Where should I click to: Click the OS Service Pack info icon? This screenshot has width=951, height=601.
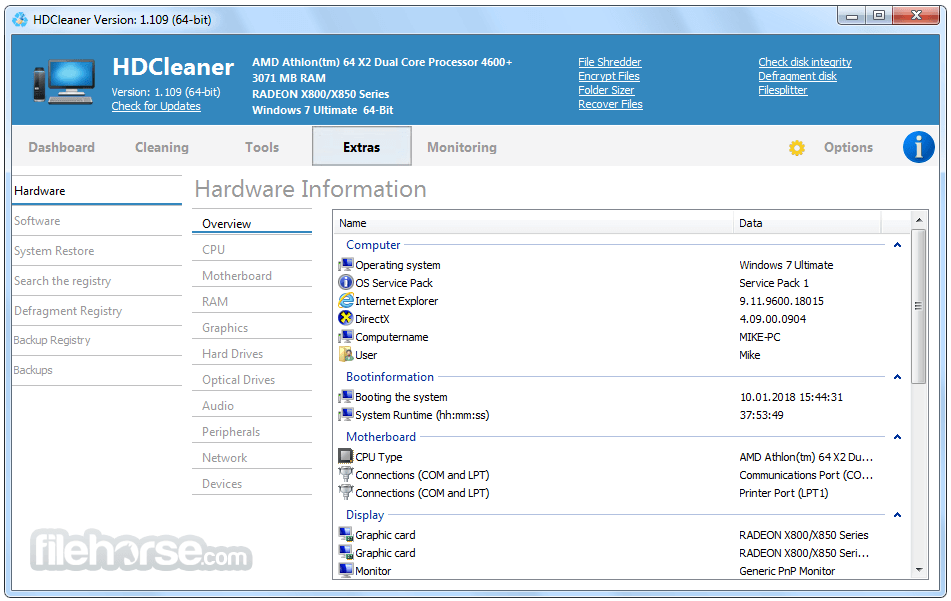click(346, 283)
